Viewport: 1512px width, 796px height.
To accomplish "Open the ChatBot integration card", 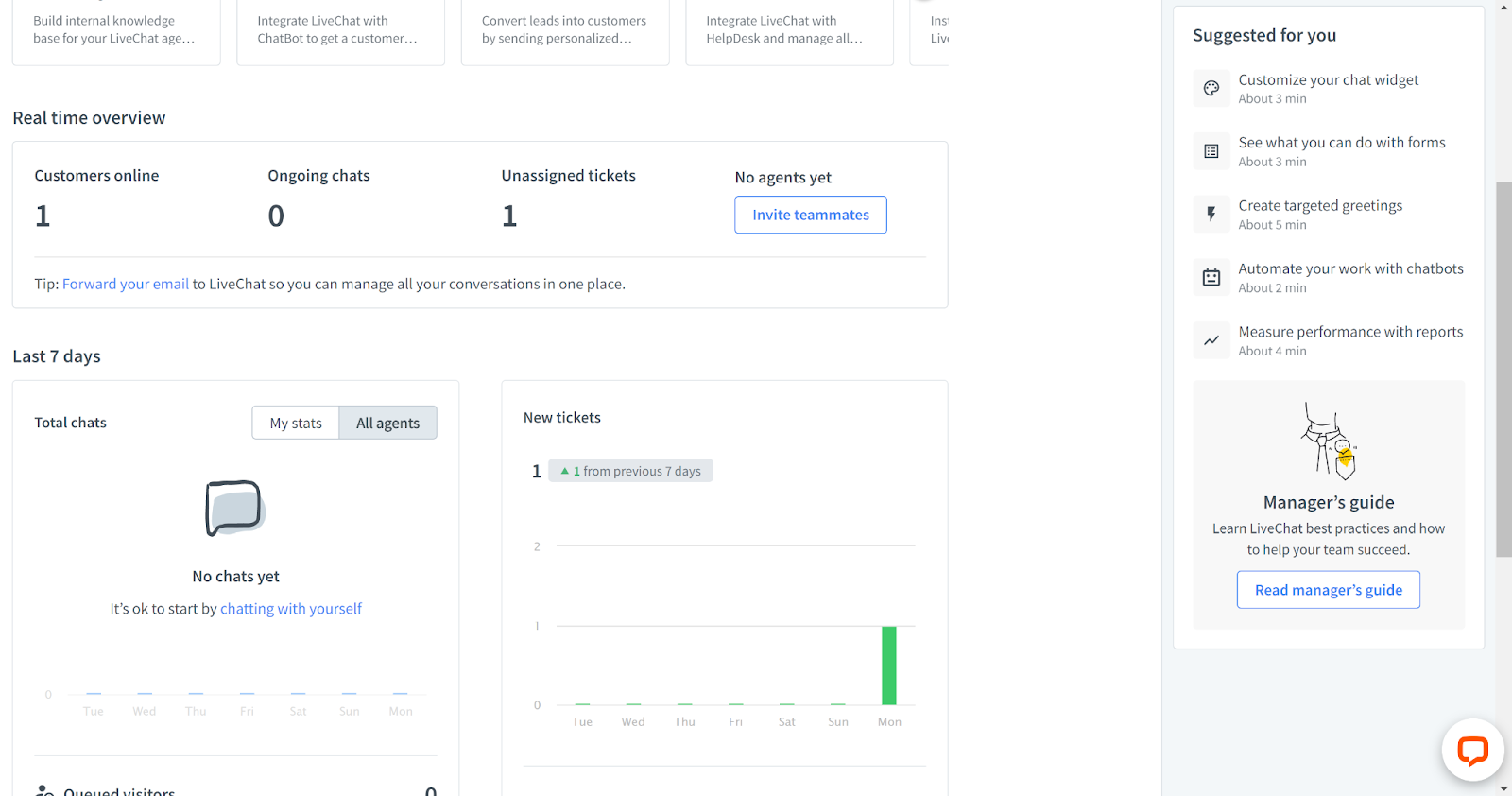I will [x=340, y=30].
